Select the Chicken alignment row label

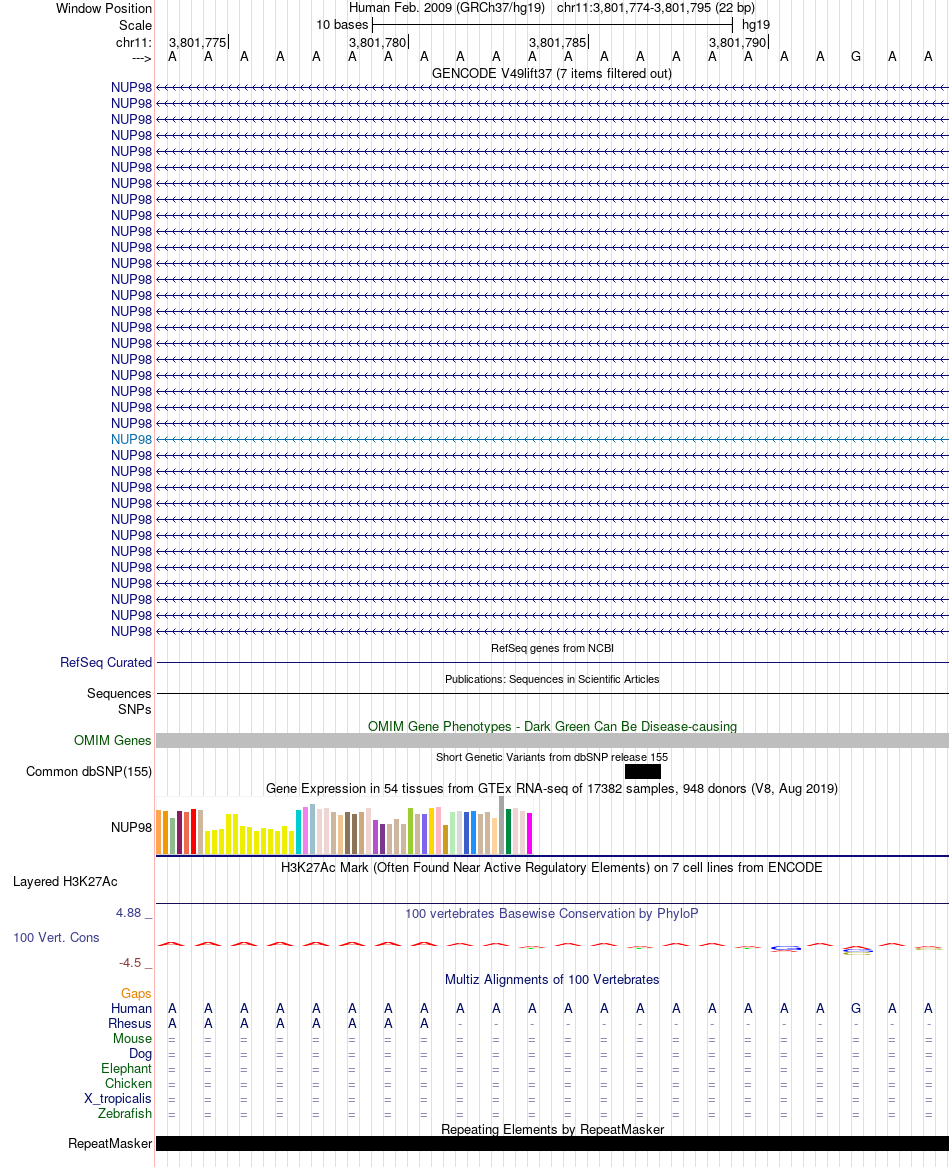[128, 1084]
